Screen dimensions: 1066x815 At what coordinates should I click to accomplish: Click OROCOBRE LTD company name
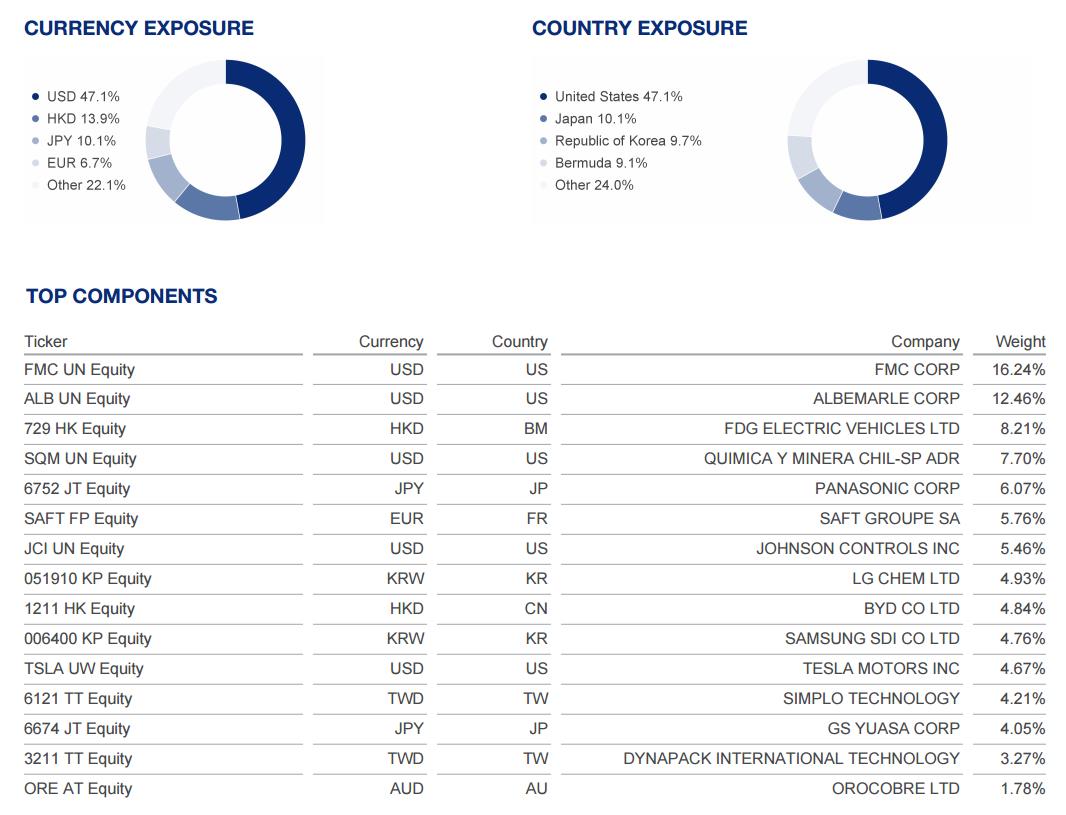click(x=896, y=788)
